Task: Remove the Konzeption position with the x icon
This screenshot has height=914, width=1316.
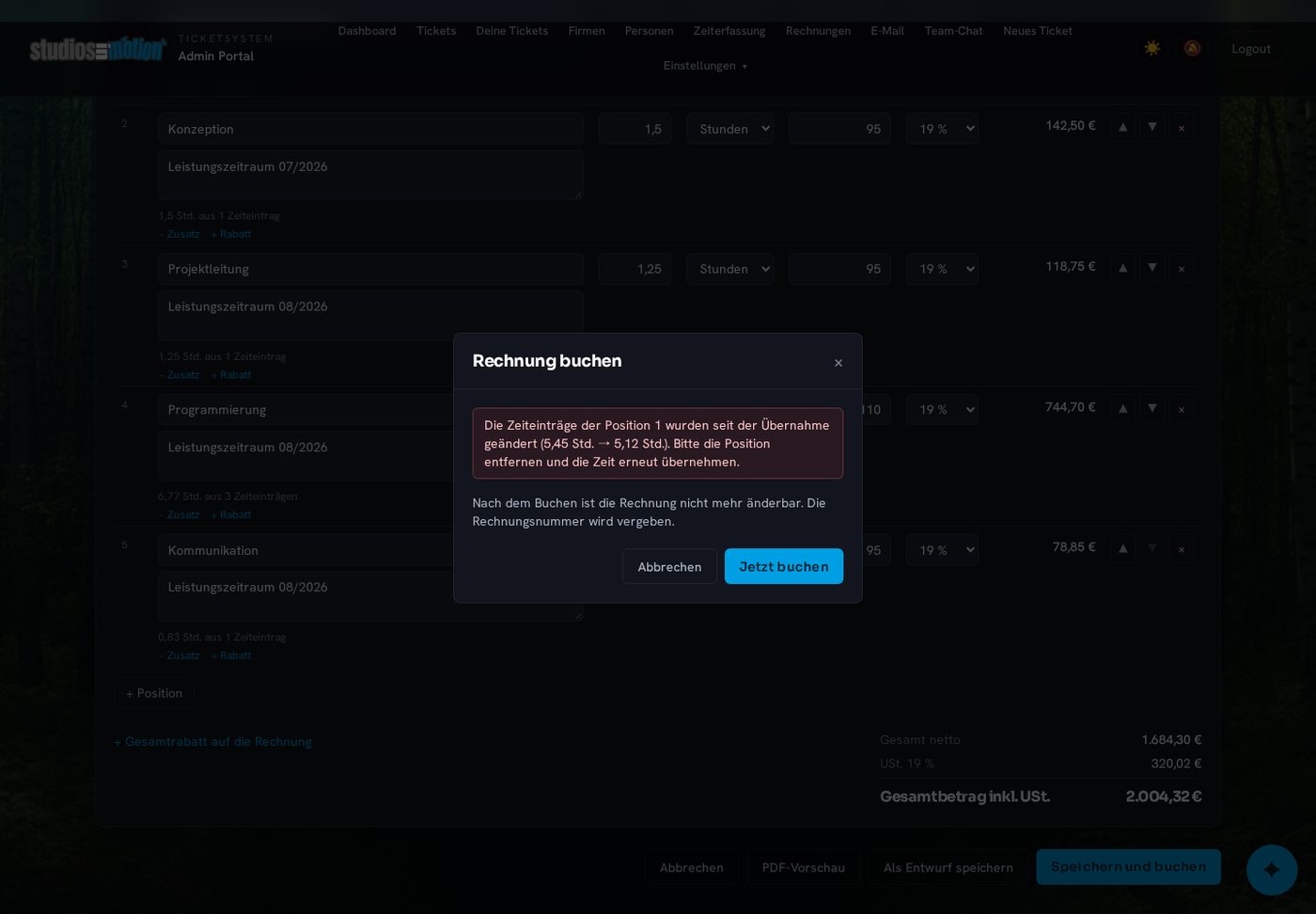Action: click(1182, 128)
